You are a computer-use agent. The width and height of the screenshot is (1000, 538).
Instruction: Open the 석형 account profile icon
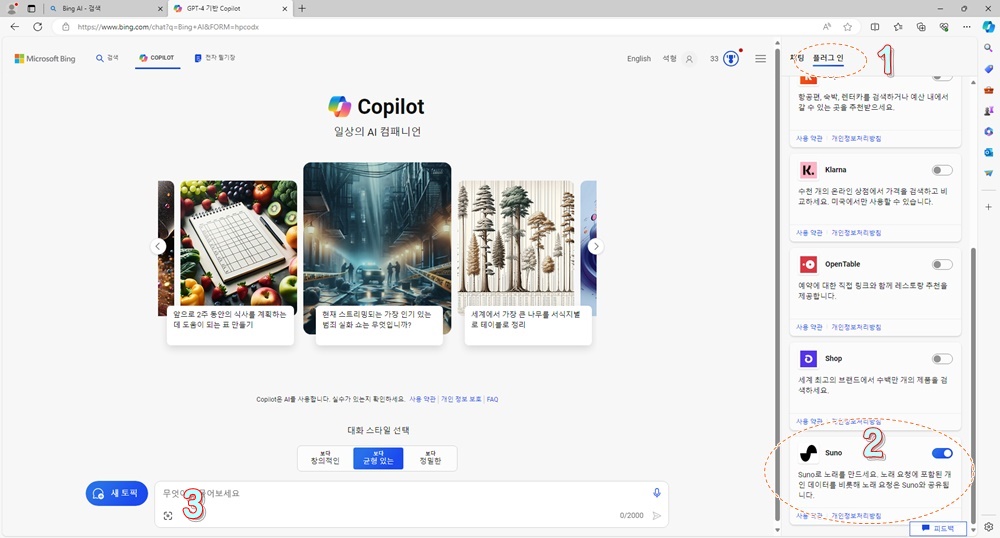point(689,59)
